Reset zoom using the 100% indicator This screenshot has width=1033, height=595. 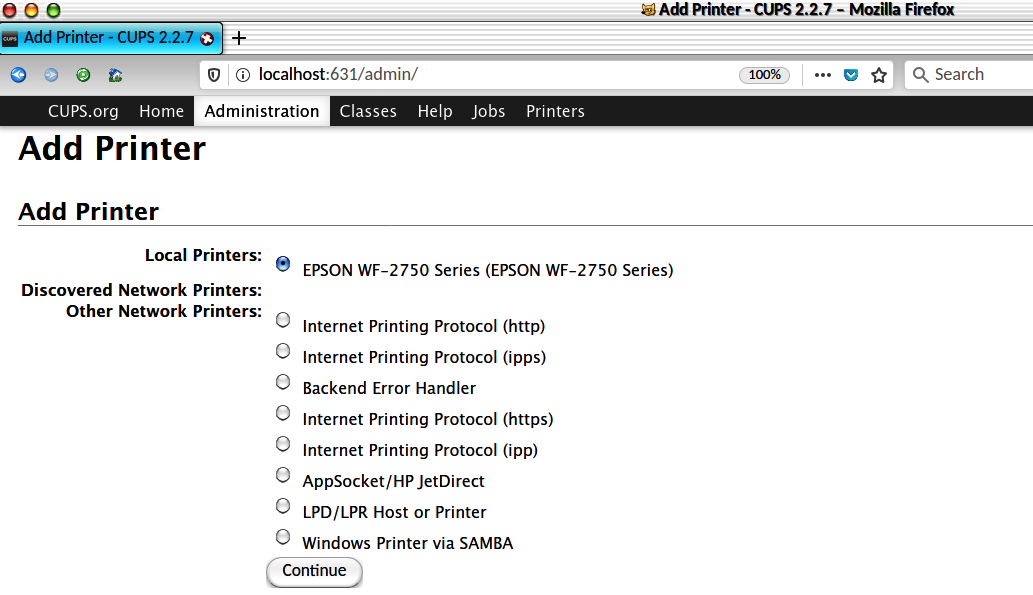pos(764,75)
